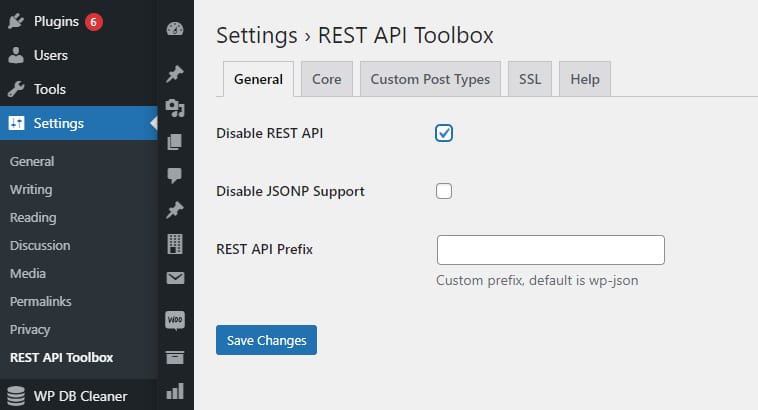Screen dimensions: 758x410
Task: Open the Media settings submenu link
Action: pyautogui.click(x=28, y=274)
